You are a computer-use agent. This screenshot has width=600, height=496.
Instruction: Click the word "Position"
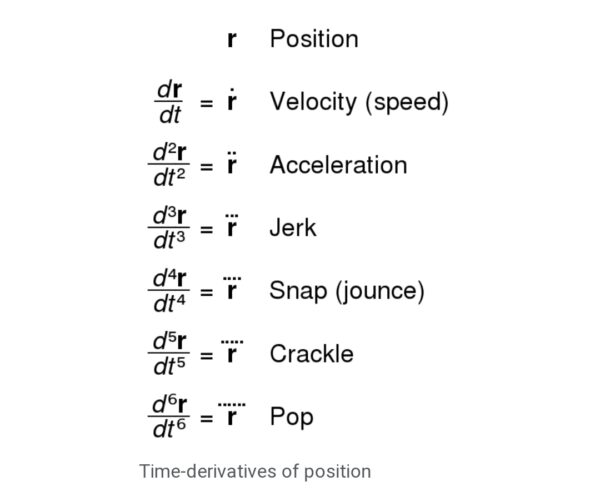313,40
